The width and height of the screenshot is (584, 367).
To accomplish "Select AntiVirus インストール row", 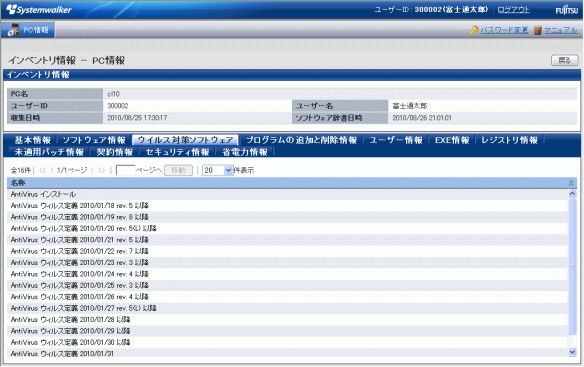I will [288, 194].
